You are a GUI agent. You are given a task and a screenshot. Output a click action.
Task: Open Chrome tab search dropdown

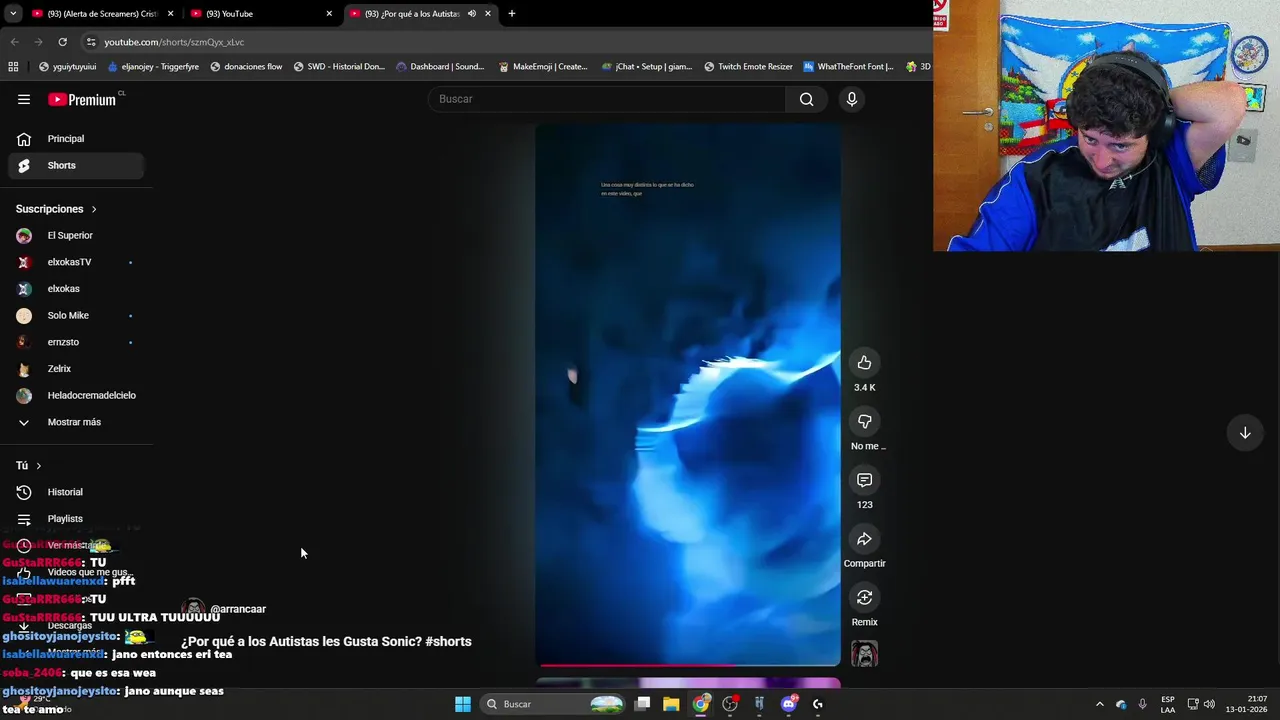[13, 14]
